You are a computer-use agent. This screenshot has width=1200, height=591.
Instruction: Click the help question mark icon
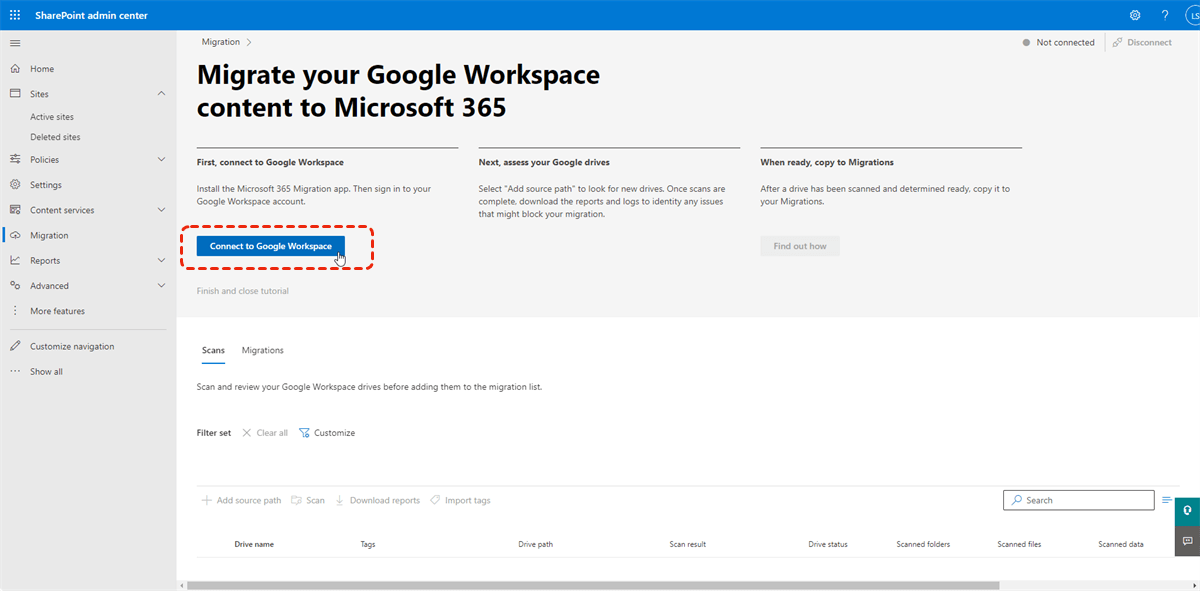tap(1165, 15)
